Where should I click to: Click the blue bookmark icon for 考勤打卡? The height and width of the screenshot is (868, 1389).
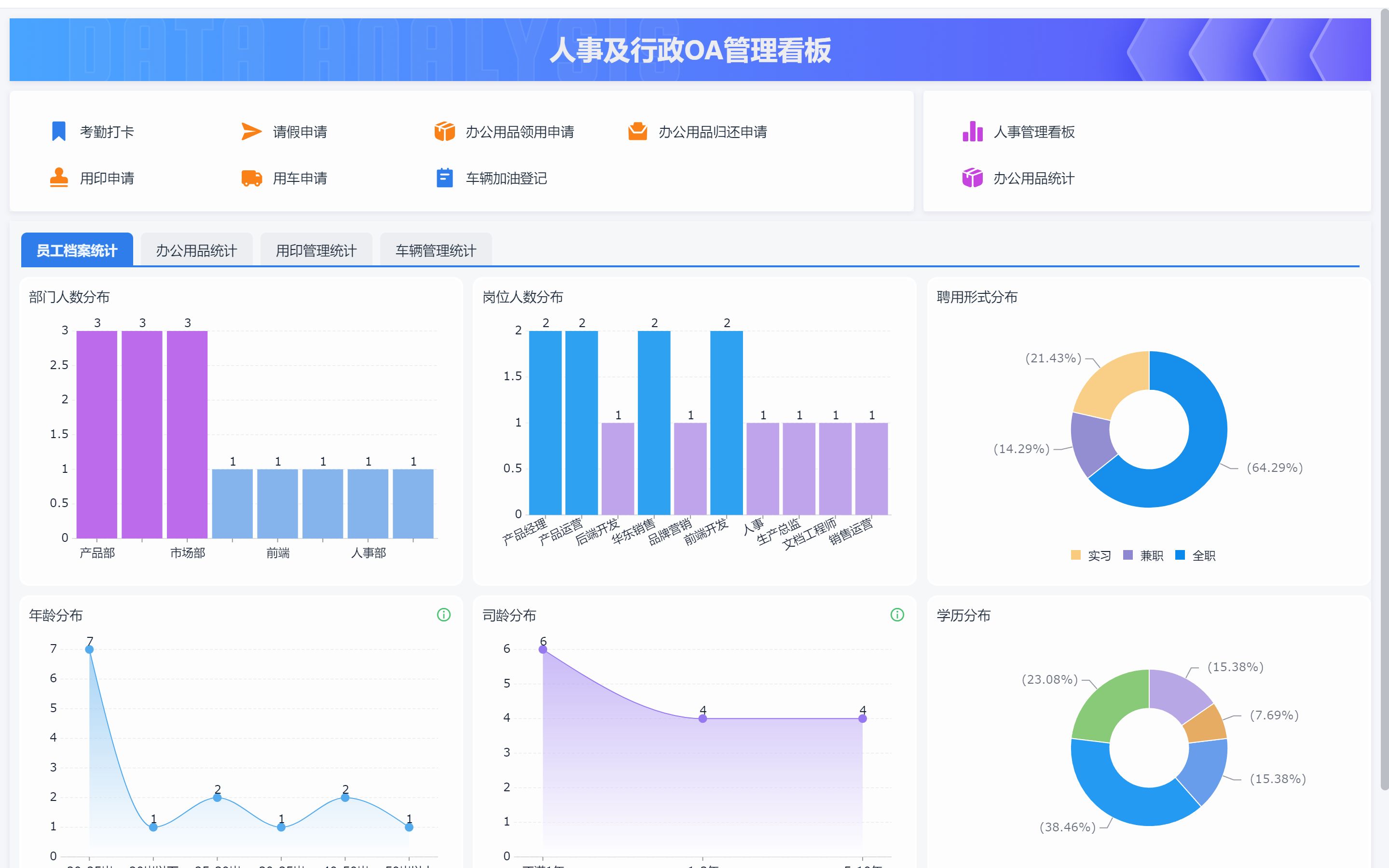tap(58, 131)
